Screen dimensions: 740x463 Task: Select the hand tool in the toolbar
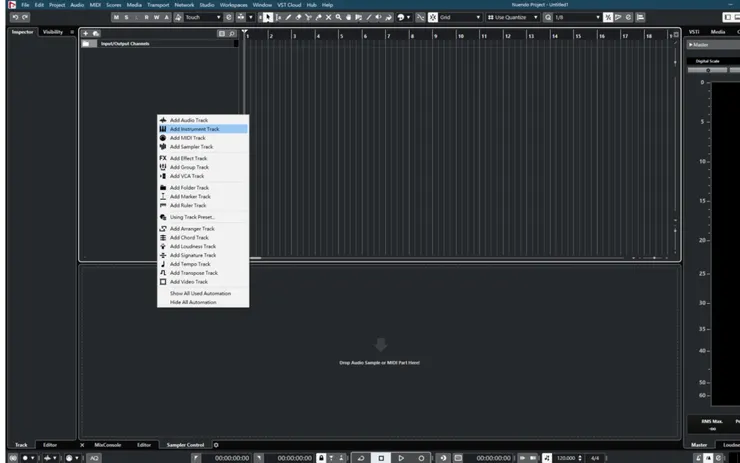click(348, 17)
